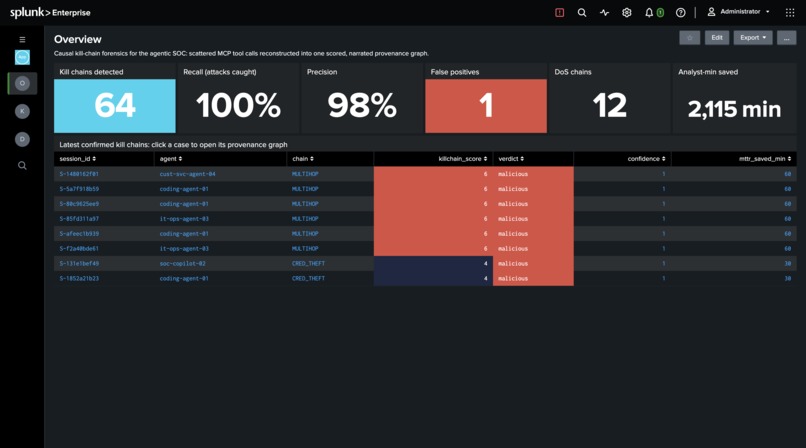Open the more actions ellipsis button

(x=786, y=38)
